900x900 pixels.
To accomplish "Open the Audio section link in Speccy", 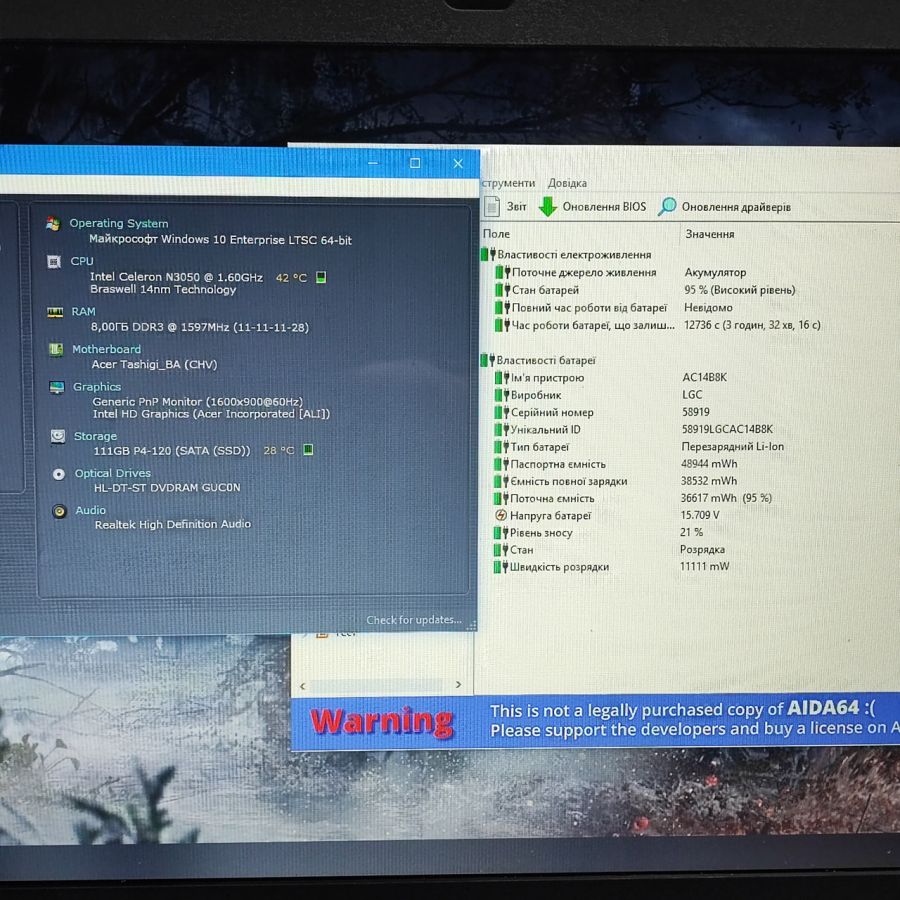I will (x=91, y=510).
